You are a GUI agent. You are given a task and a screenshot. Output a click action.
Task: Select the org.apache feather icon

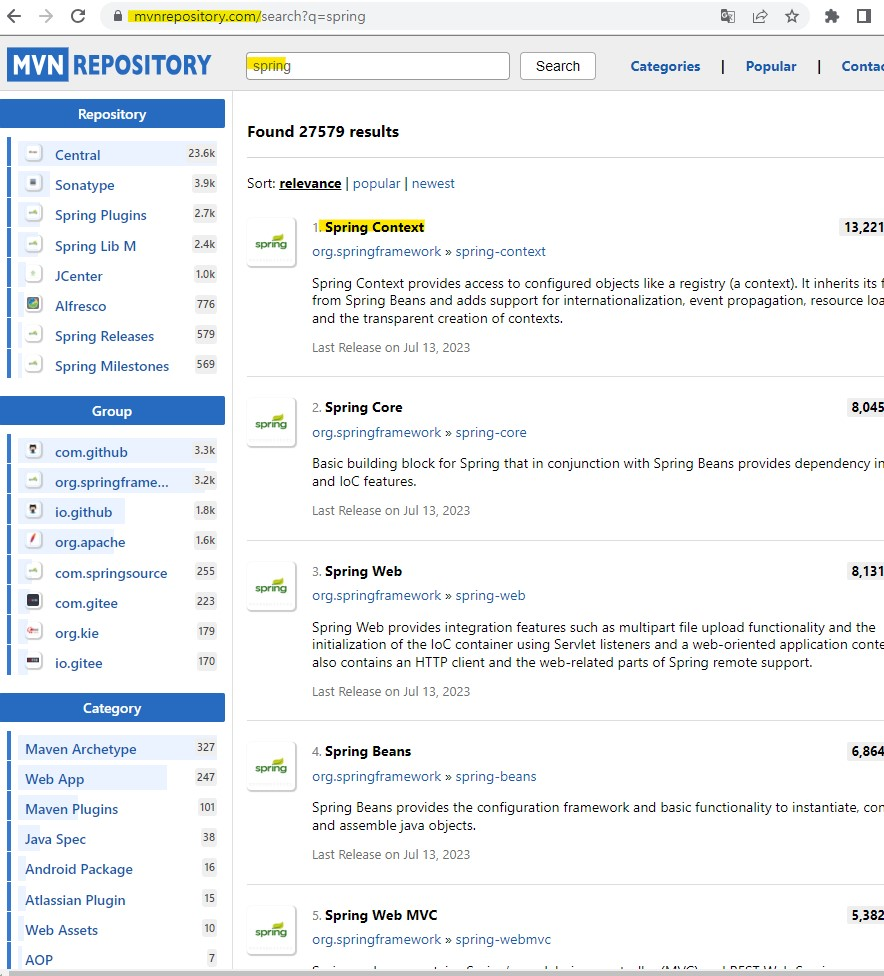click(x=34, y=540)
